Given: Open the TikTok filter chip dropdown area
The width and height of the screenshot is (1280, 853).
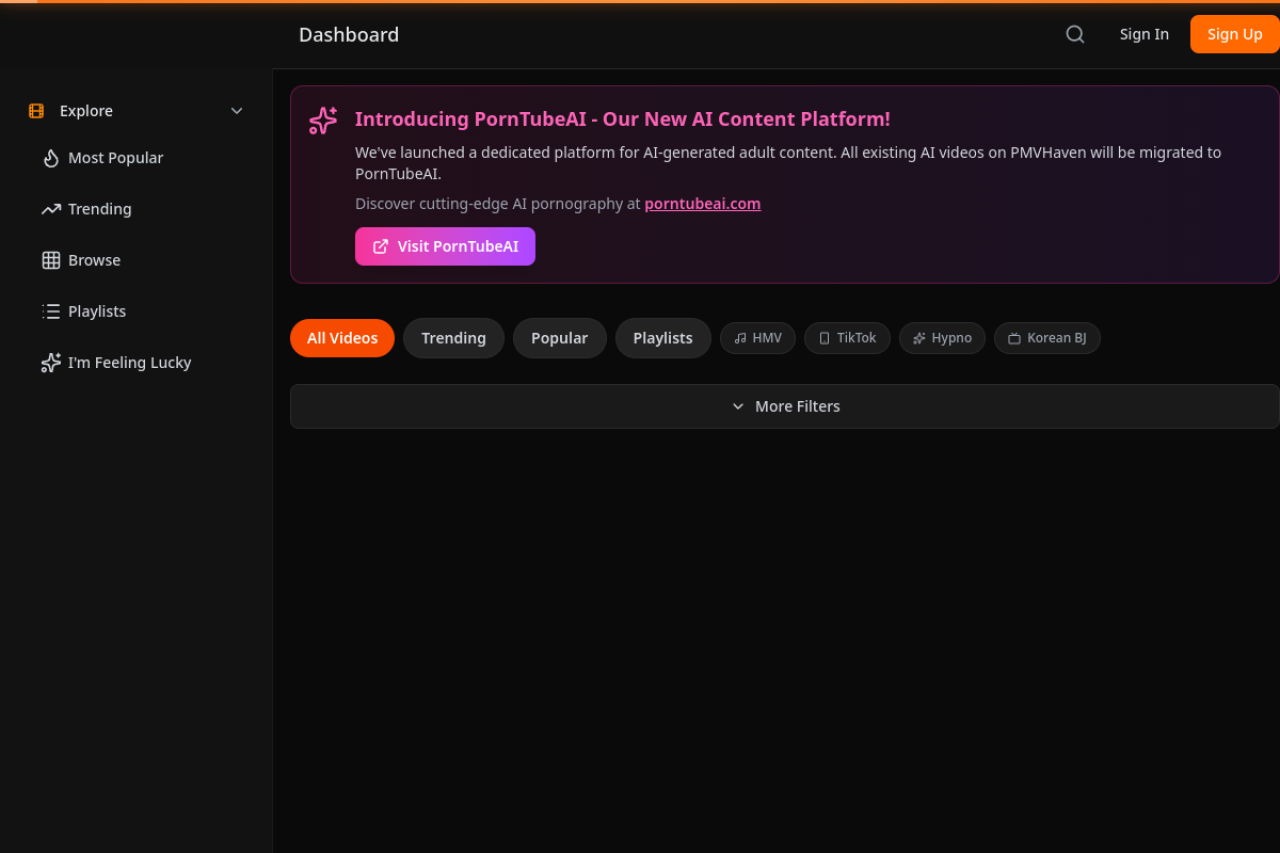Looking at the screenshot, I should click(847, 338).
